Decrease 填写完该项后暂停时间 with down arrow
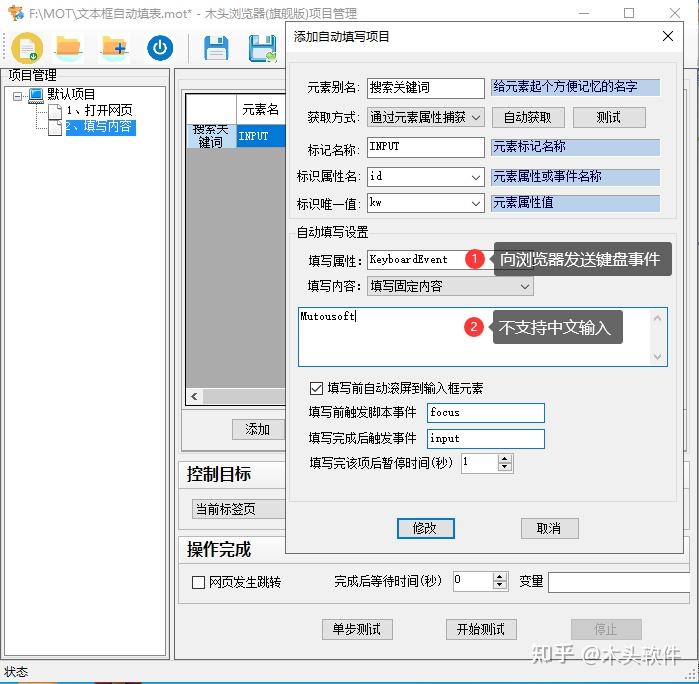699x684 pixels. tap(505, 467)
